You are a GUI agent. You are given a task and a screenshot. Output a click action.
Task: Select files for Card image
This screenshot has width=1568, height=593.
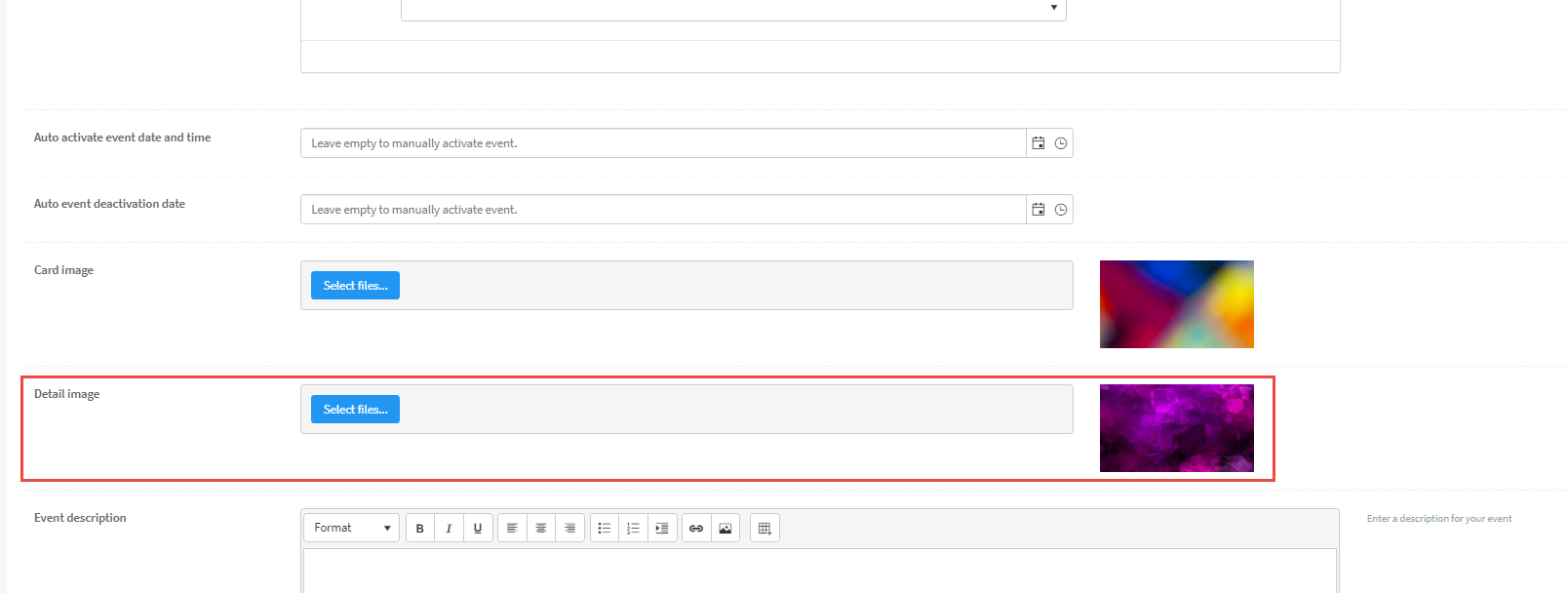[355, 286]
